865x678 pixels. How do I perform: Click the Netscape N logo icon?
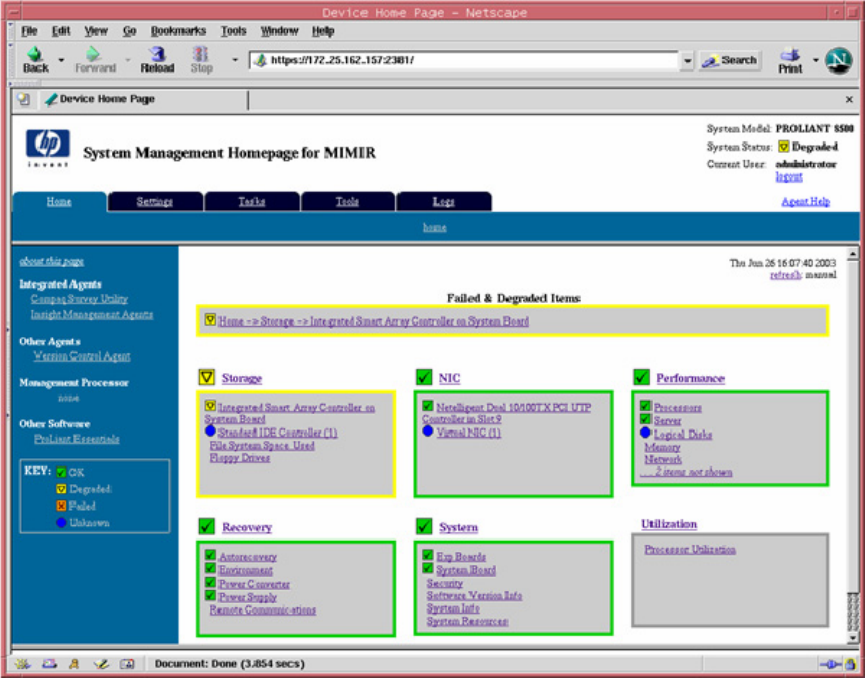pos(839,61)
